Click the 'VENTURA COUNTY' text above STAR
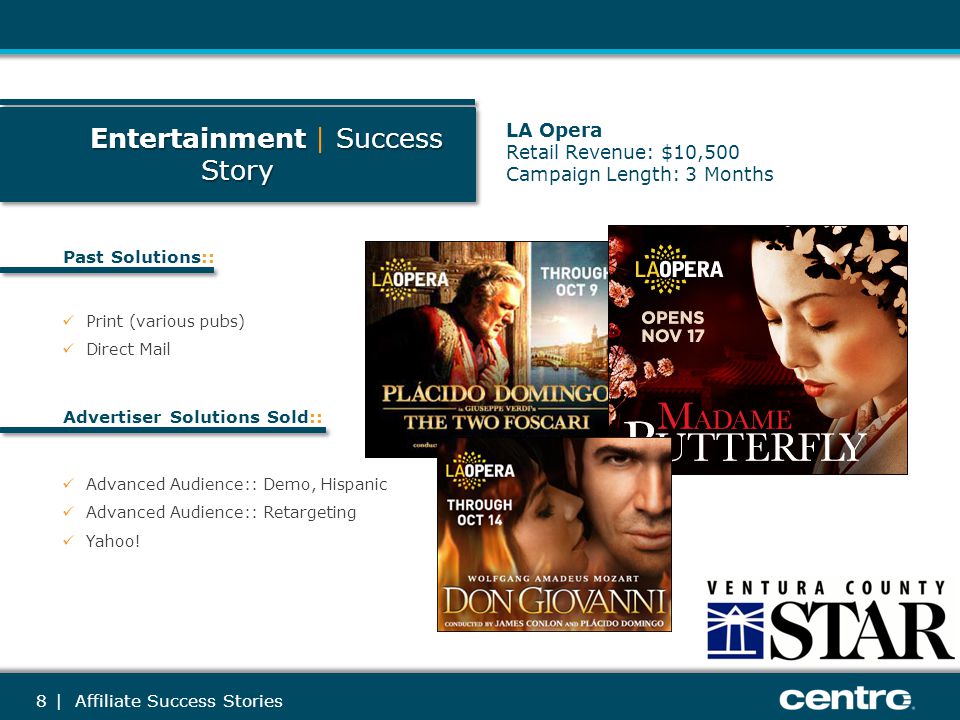This screenshot has width=960, height=720. tap(827, 588)
